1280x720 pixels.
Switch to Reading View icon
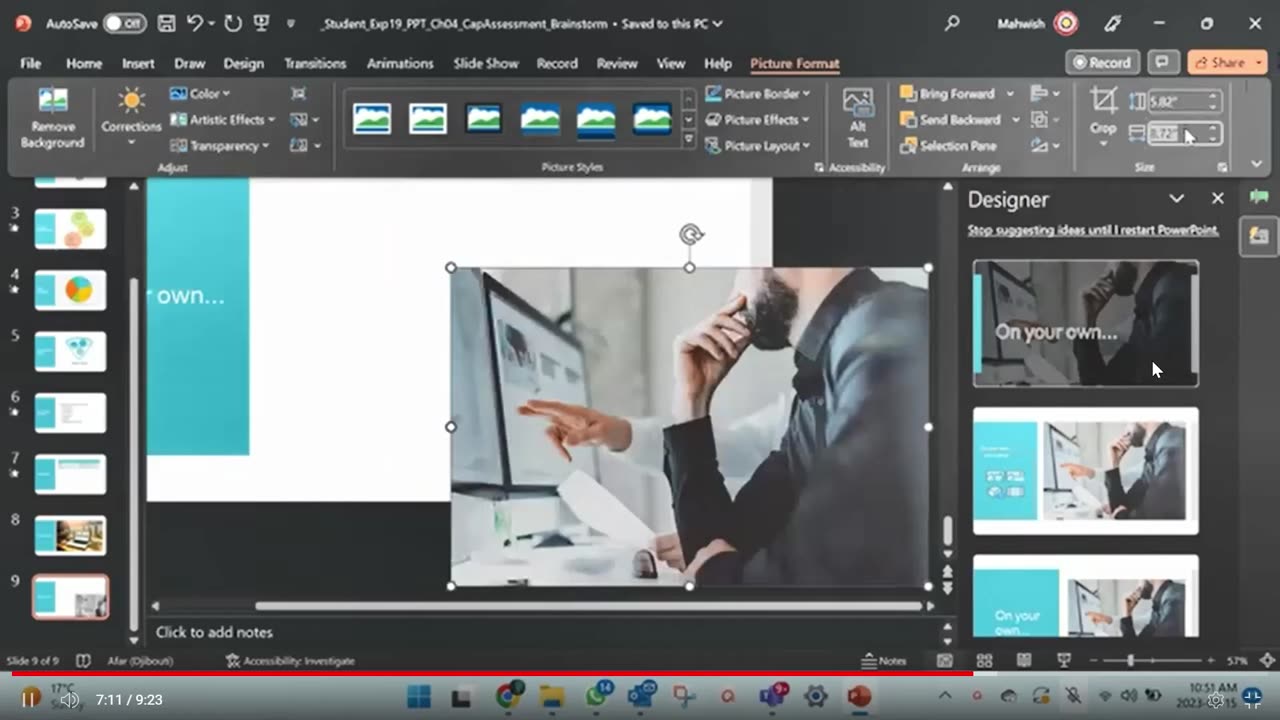1024,661
